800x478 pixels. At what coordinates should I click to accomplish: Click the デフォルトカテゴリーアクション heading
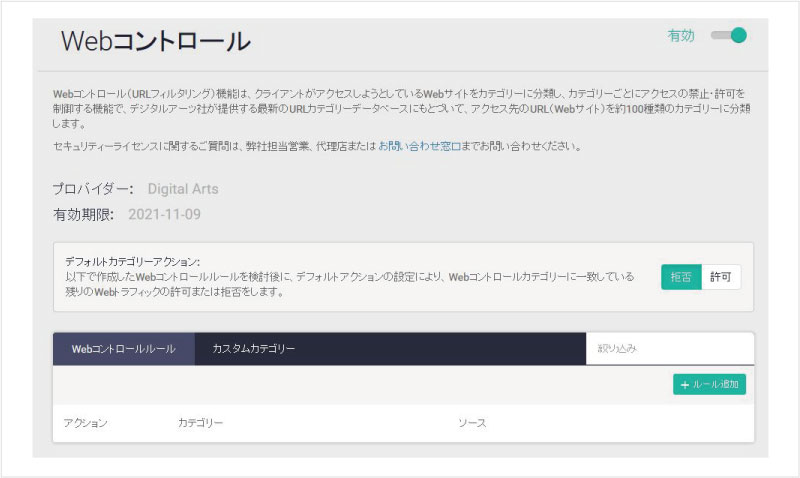132,260
